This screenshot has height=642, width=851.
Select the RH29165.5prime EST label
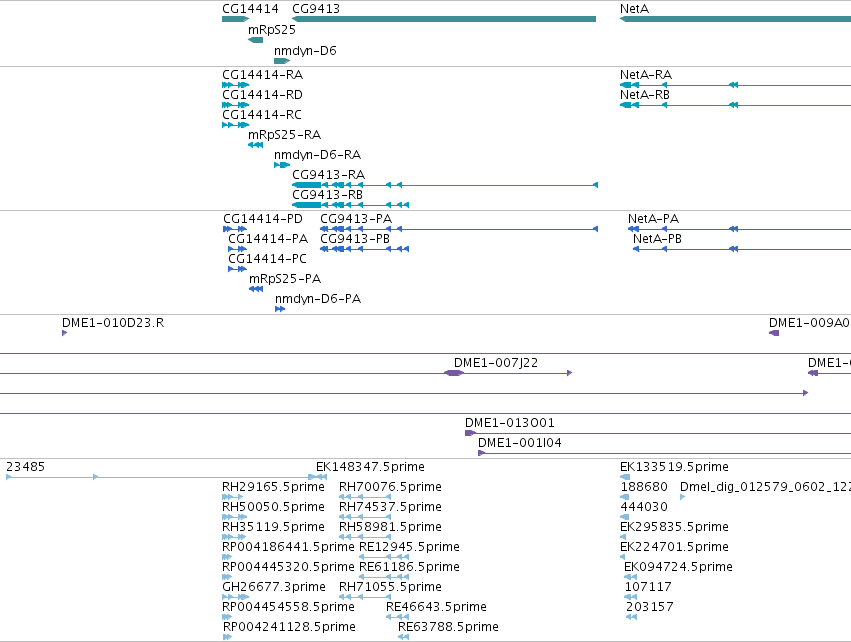pos(274,487)
